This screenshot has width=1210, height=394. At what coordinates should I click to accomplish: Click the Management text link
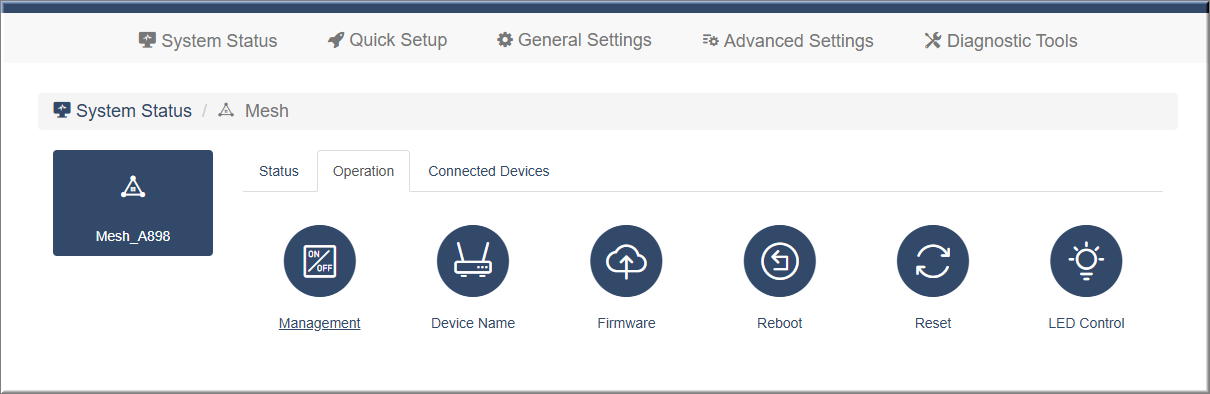point(320,323)
